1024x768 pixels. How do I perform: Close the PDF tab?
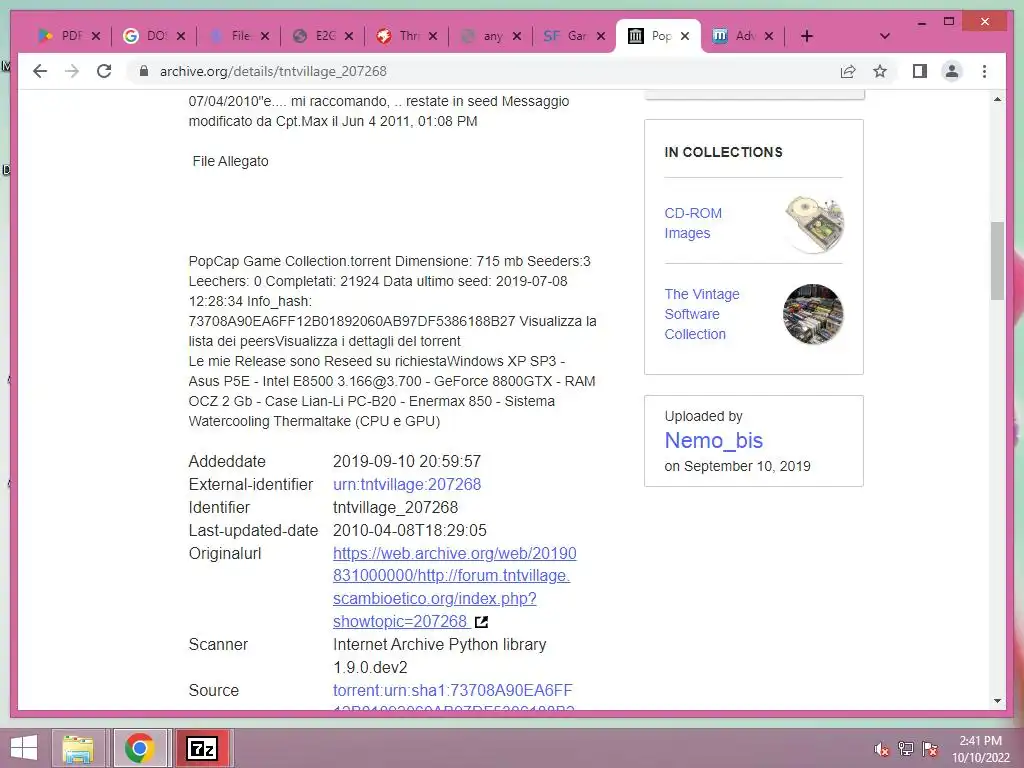point(96,36)
